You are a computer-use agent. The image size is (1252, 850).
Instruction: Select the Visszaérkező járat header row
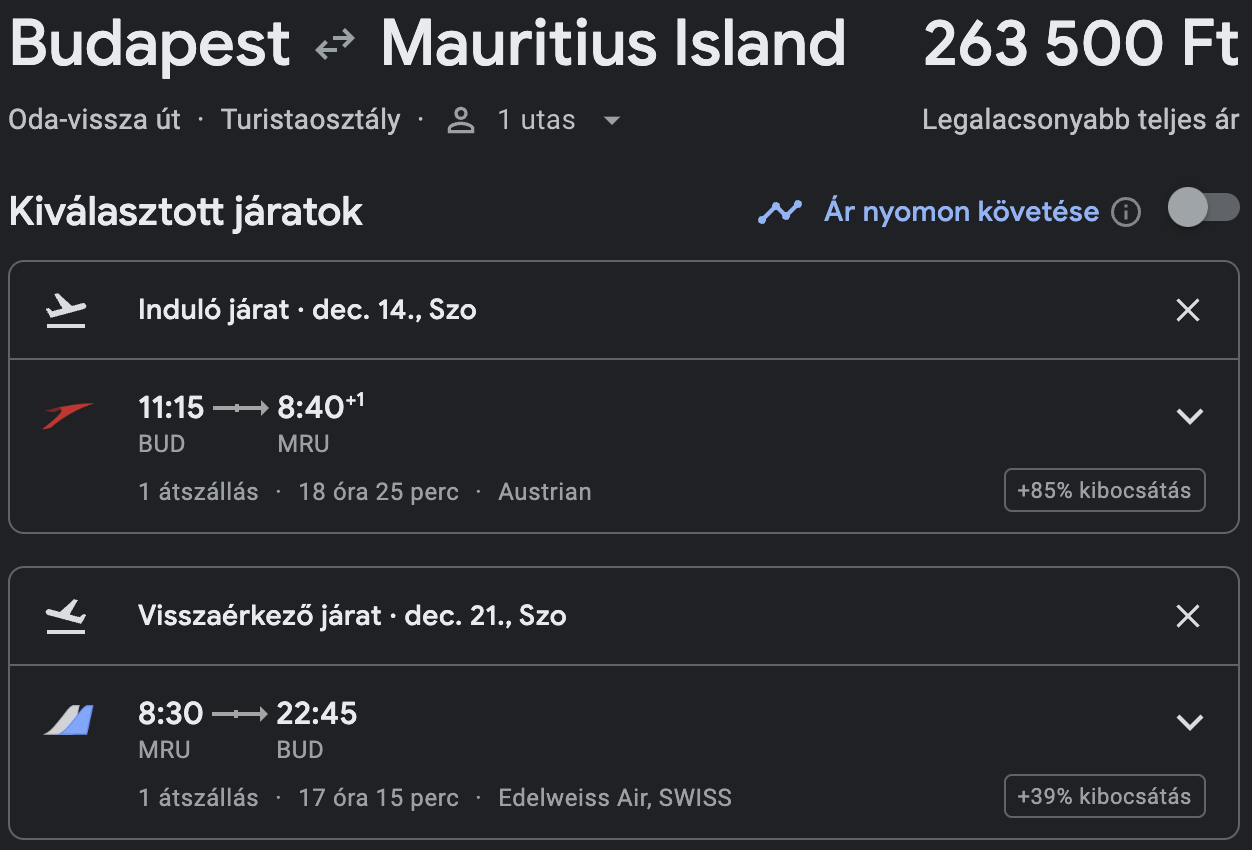pyautogui.click(x=624, y=617)
